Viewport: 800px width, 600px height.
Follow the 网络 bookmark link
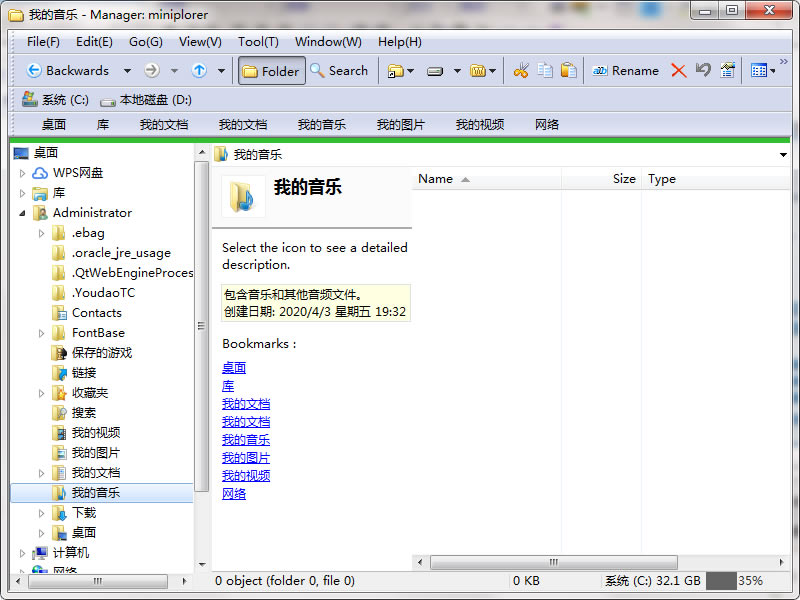[x=234, y=493]
